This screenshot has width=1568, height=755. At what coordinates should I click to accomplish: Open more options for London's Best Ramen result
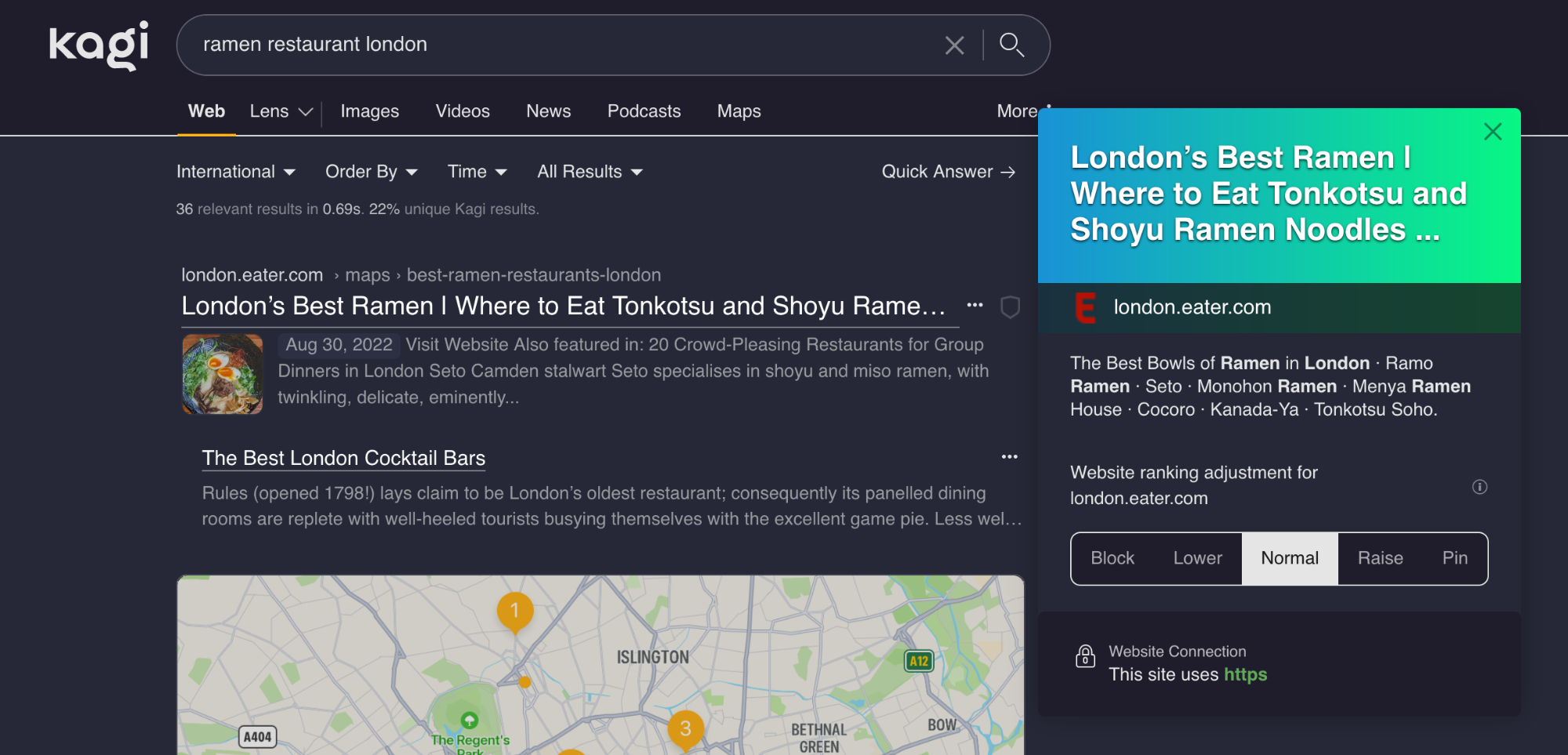coord(975,305)
